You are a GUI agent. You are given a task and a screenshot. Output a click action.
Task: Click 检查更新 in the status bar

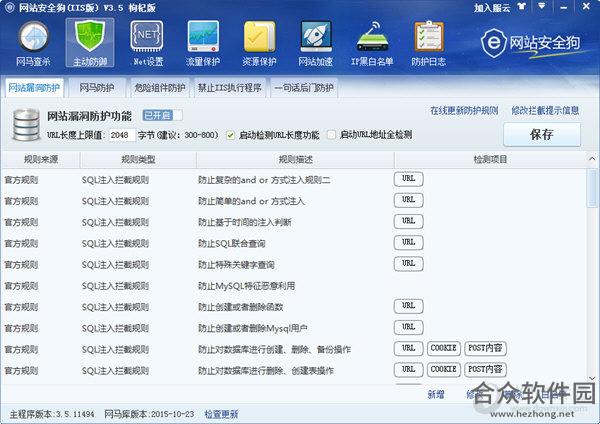click(x=221, y=414)
